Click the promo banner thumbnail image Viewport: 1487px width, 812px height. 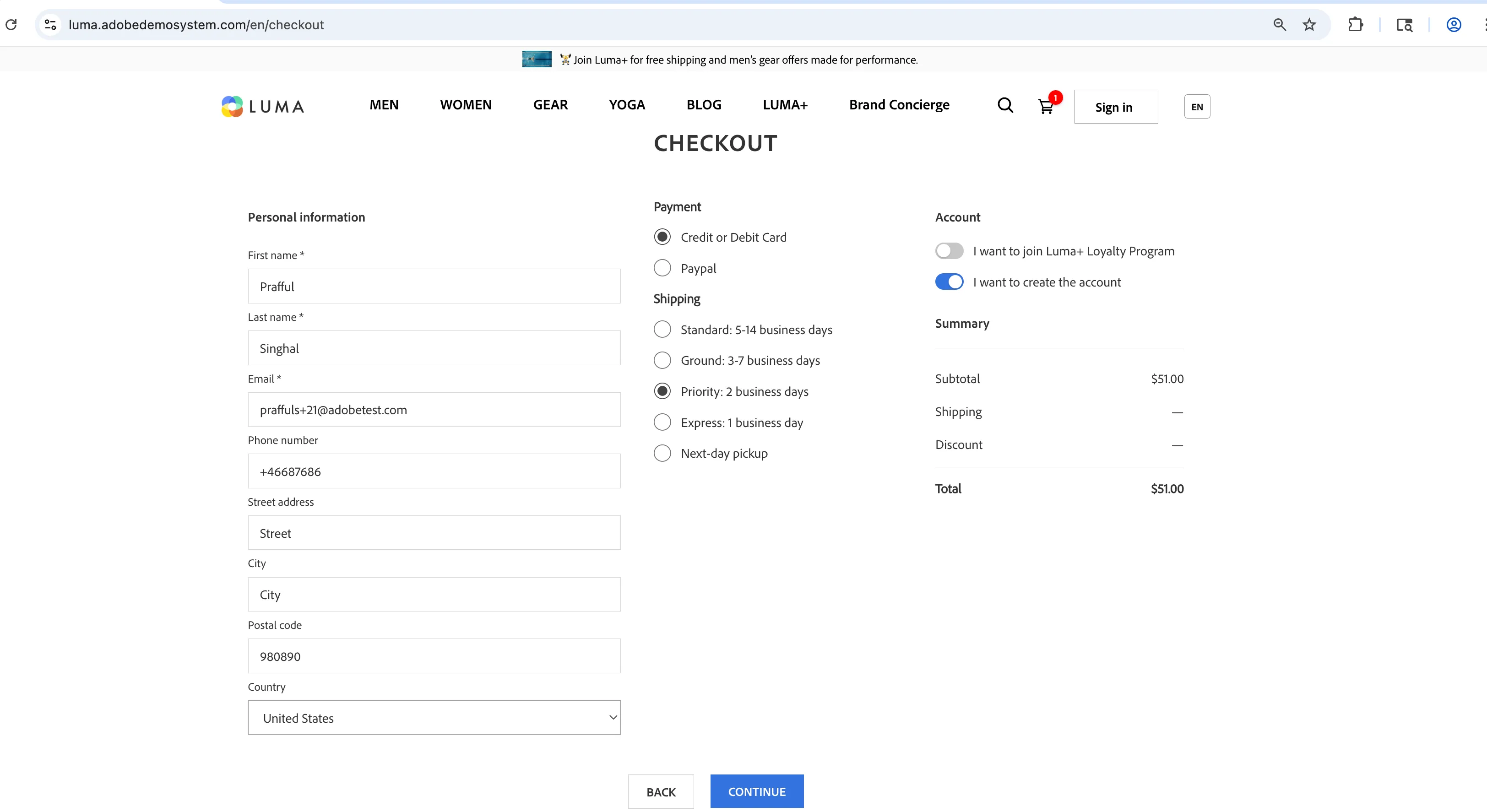[536, 59]
